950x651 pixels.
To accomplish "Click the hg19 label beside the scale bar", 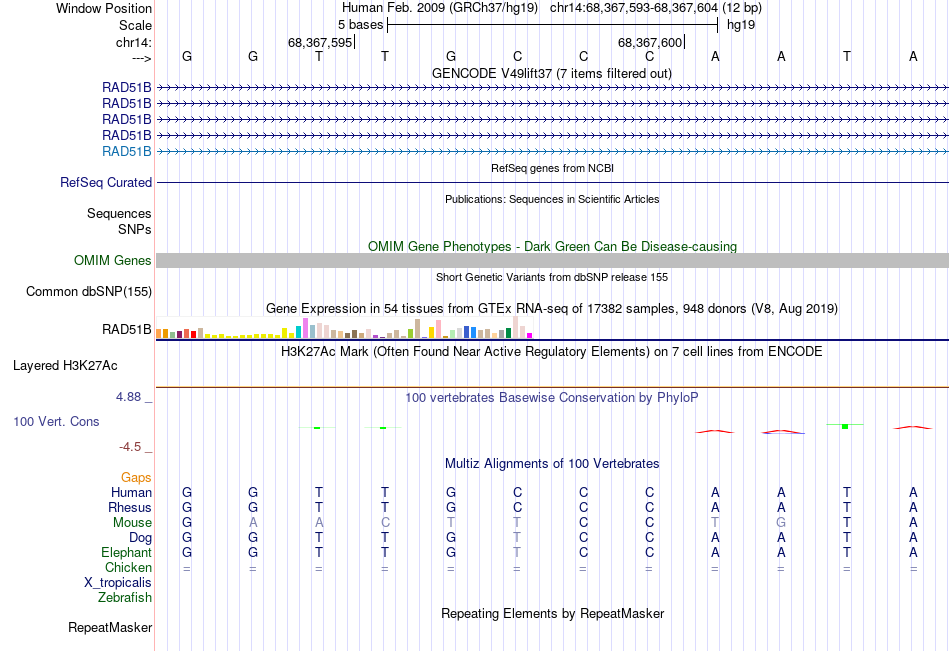I will [x=741, y=25].
